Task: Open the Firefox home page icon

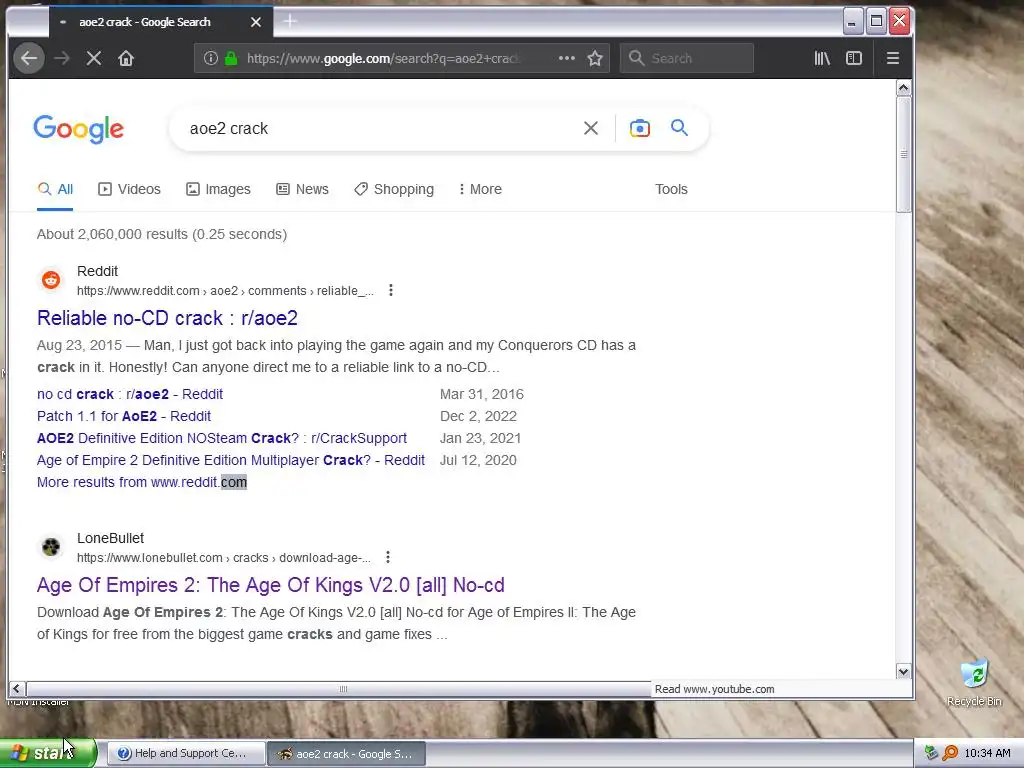Action: [126, 58]
